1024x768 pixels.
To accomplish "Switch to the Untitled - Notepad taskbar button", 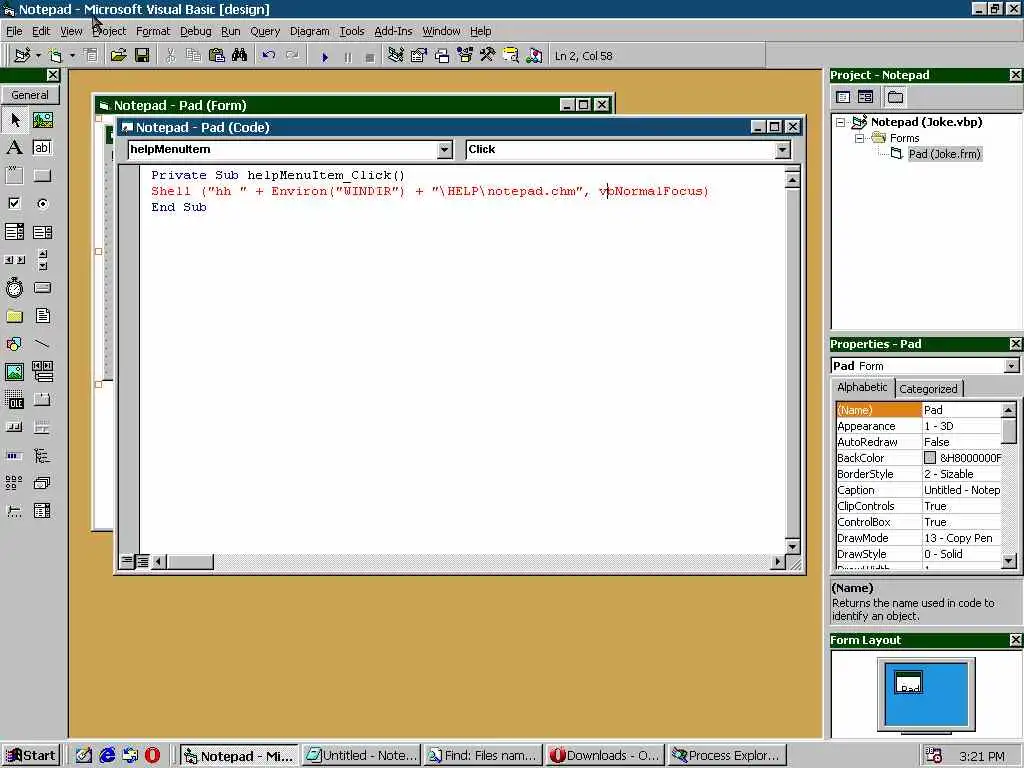I will coord(360,756).
